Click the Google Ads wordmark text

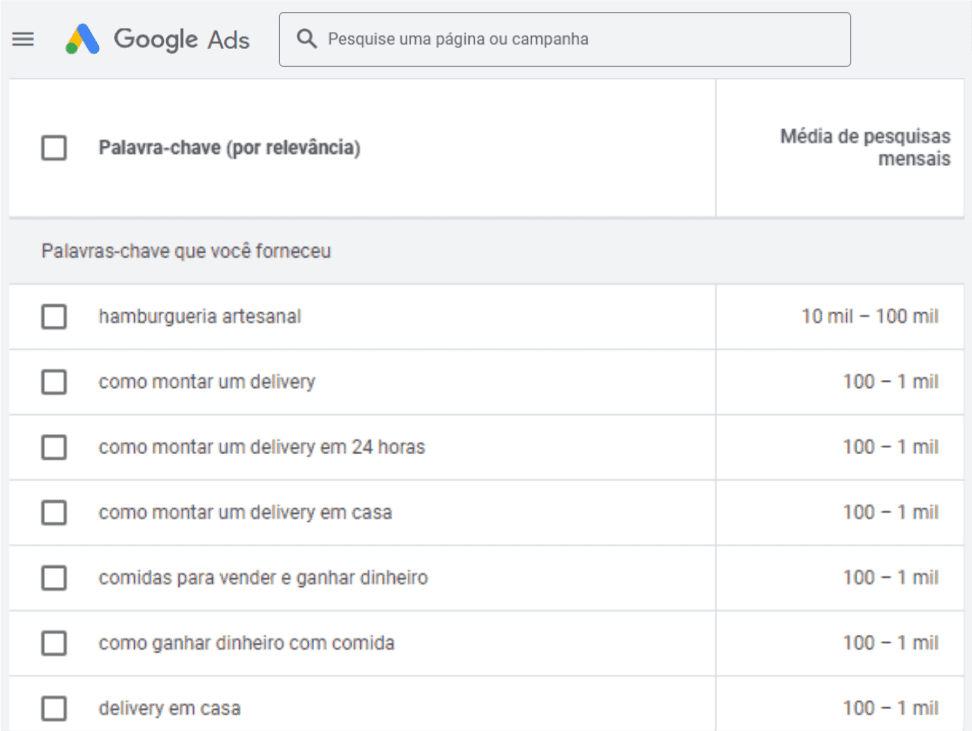pos(181,39)
